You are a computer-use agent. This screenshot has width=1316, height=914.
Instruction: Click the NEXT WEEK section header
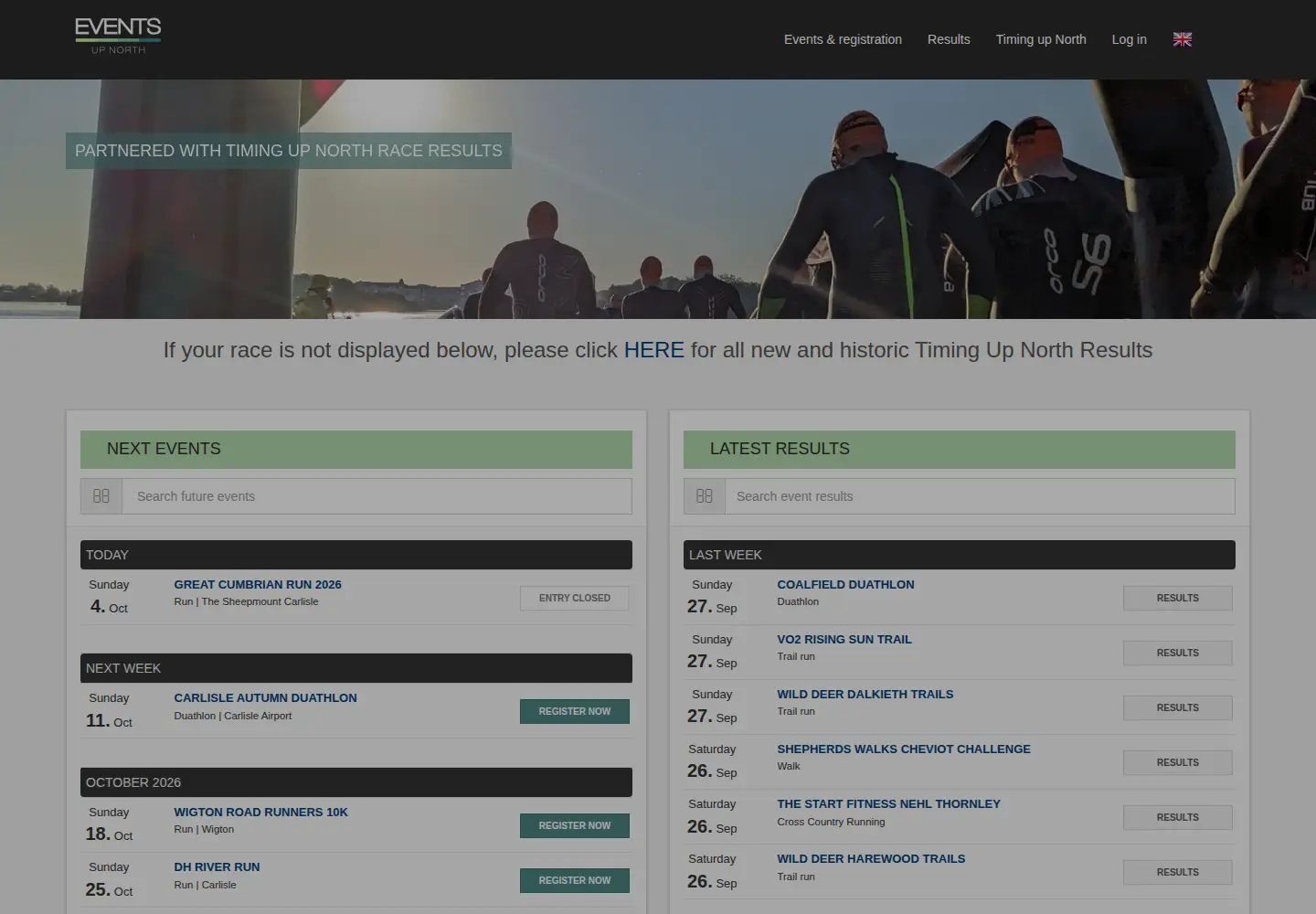tap(356, 668)
